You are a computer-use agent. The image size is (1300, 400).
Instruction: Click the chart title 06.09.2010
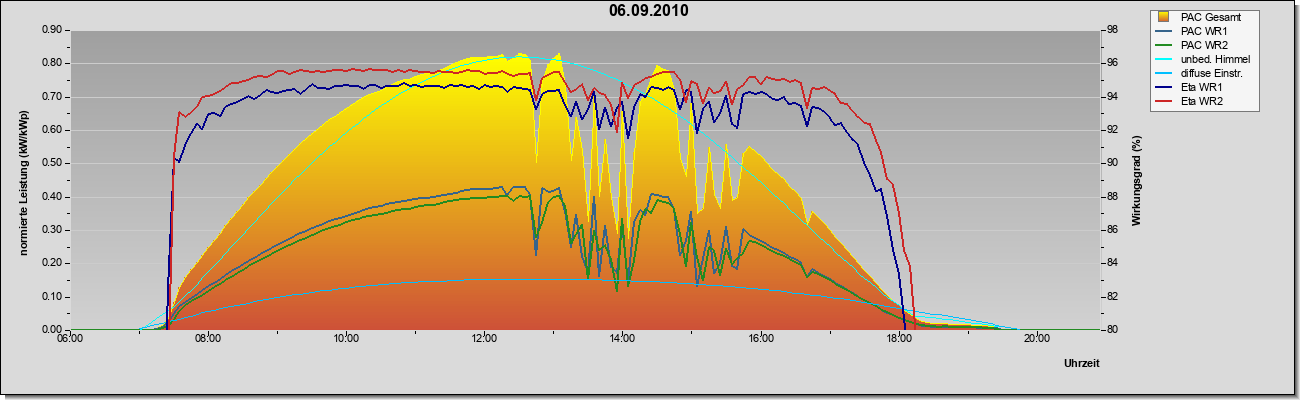[649, 11]
